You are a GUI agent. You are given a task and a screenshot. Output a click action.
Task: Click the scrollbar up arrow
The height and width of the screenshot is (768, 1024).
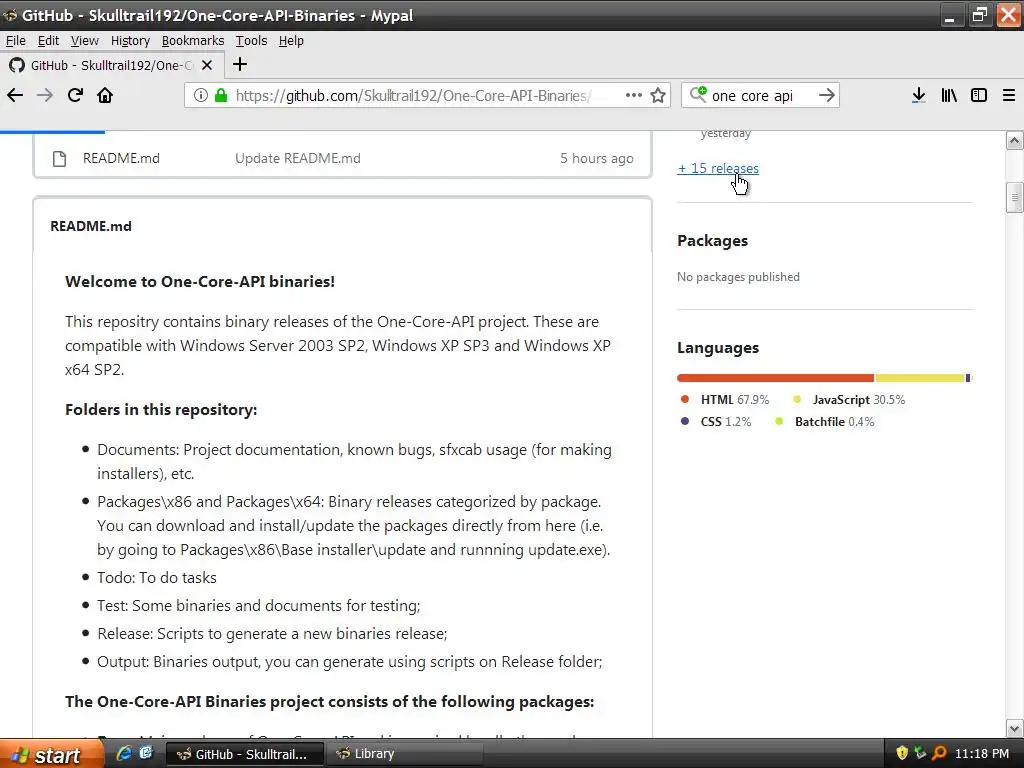coord(1014,140)
